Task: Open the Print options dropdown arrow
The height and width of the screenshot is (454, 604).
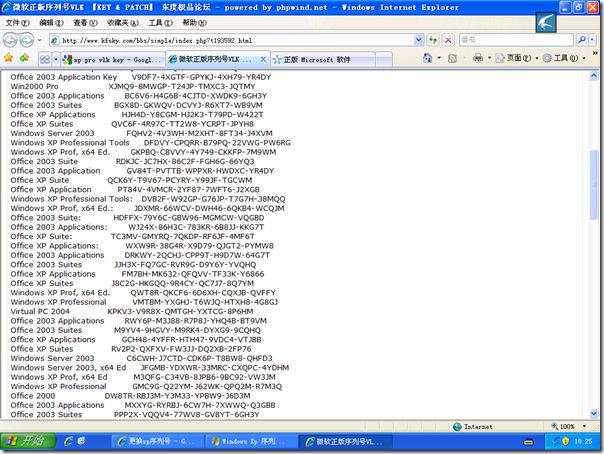Action: 489,58
